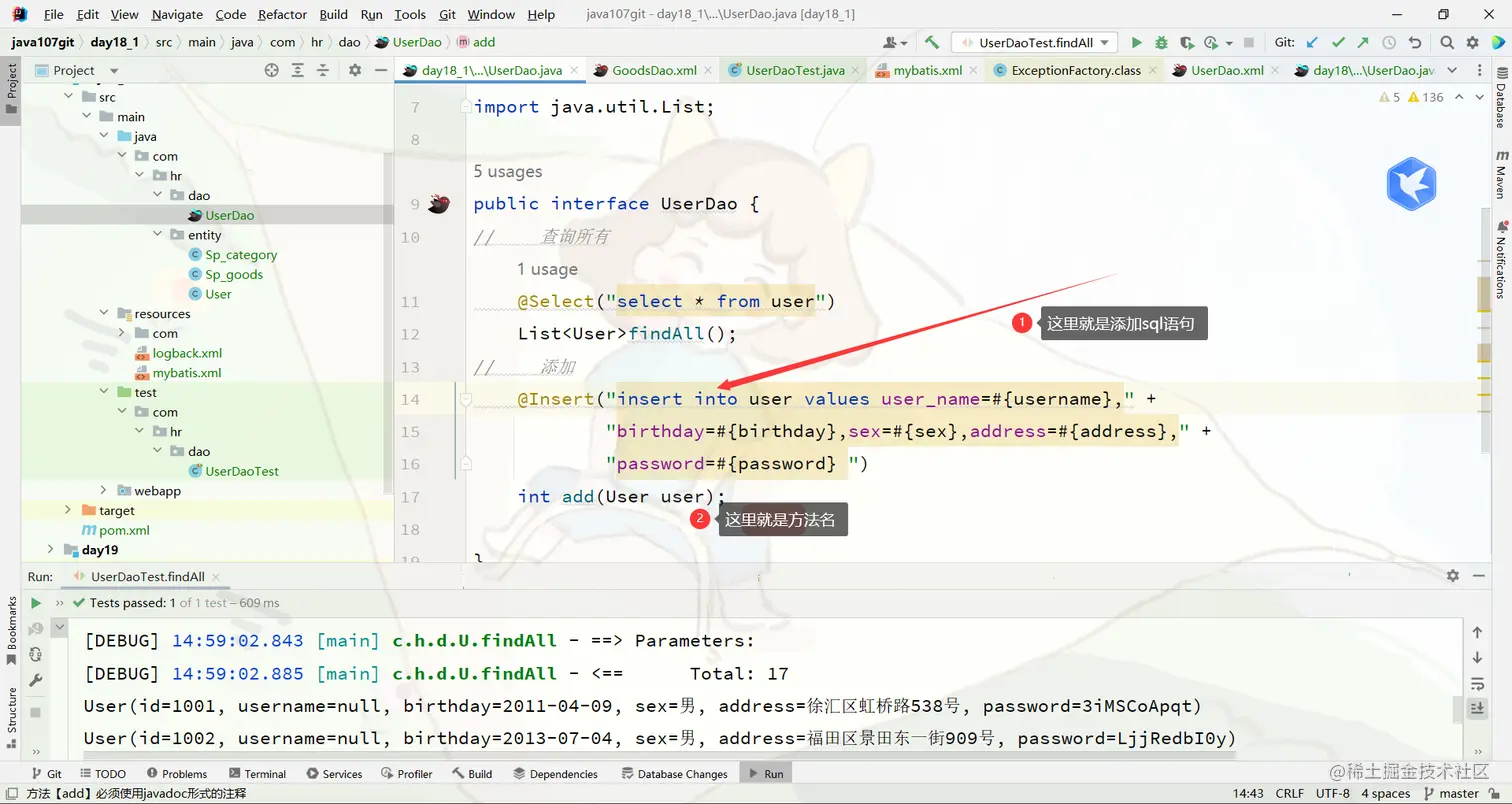This screenshot has height=804, width=1512.
Task: Expand the day19 module
Action: (51, 550)
